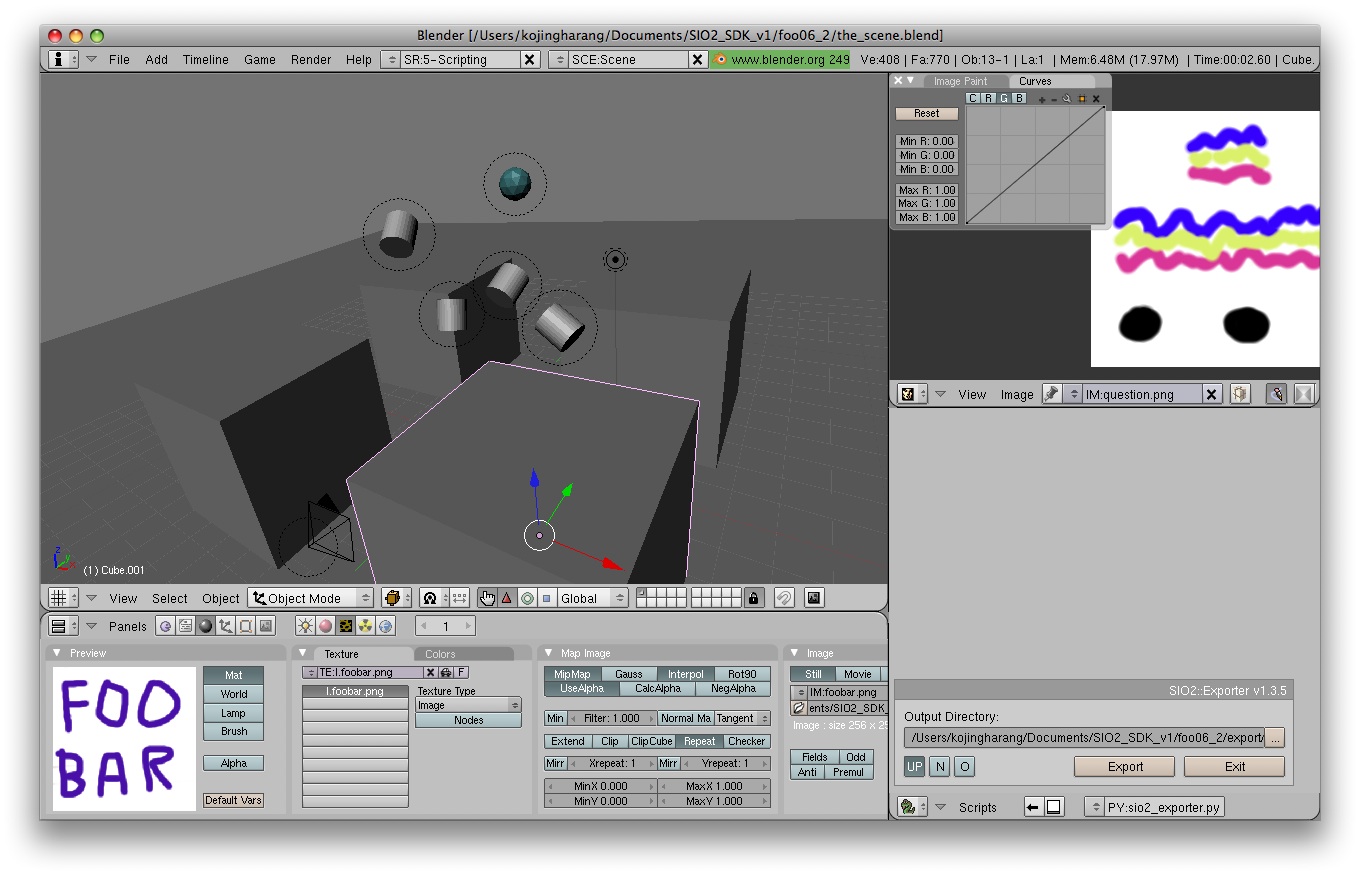This screenshot has width=1360, height=875.
Task: Adjust the Filter: 1.000 slider
Action: click(x=613, y=718)
